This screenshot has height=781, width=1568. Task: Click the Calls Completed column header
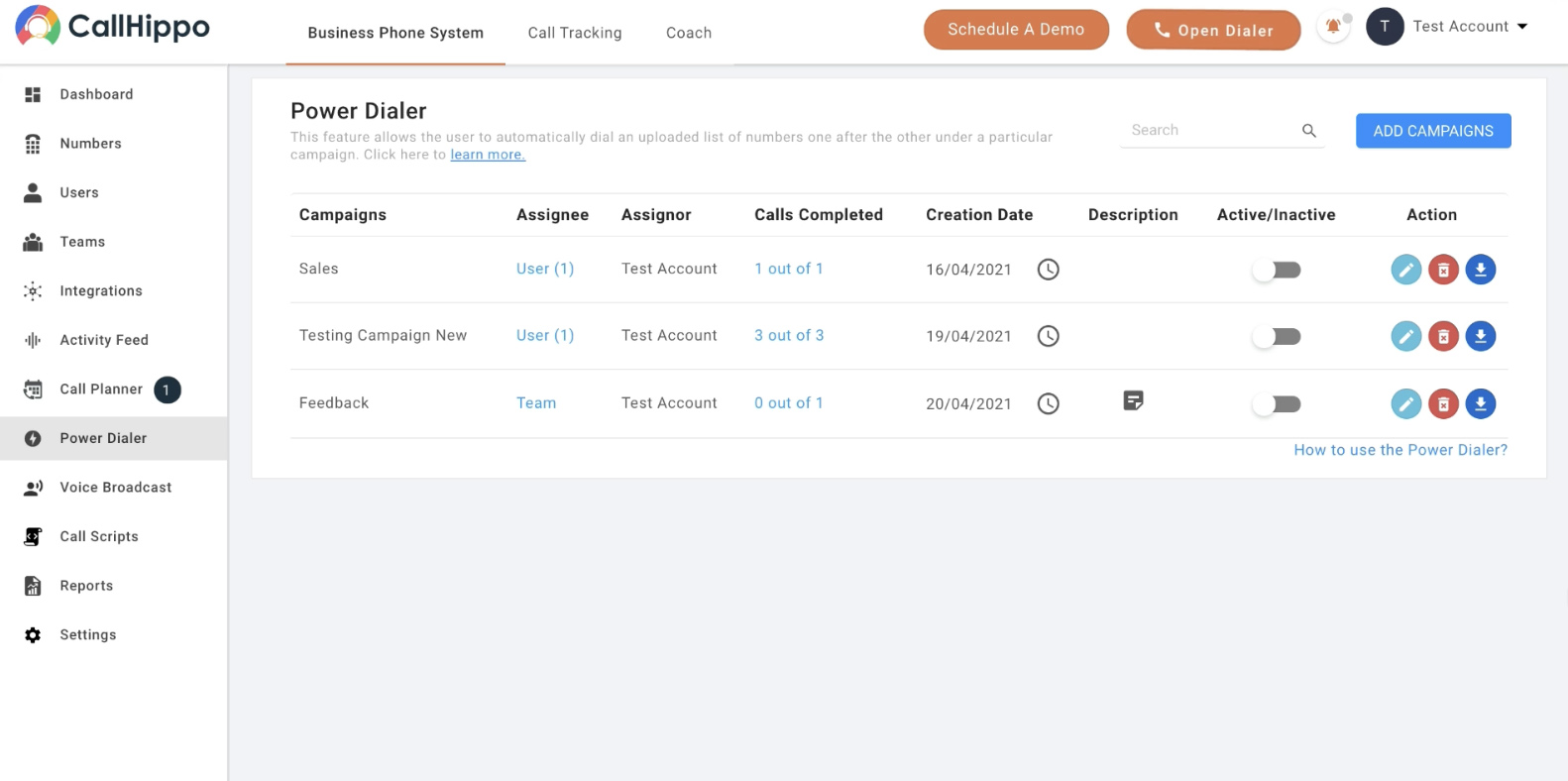[x=819, y=215]
